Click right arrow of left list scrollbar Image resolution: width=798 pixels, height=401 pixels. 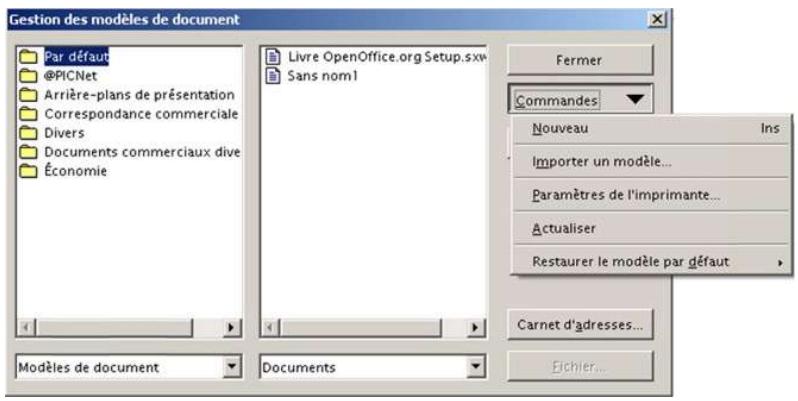tap(232, 328)
